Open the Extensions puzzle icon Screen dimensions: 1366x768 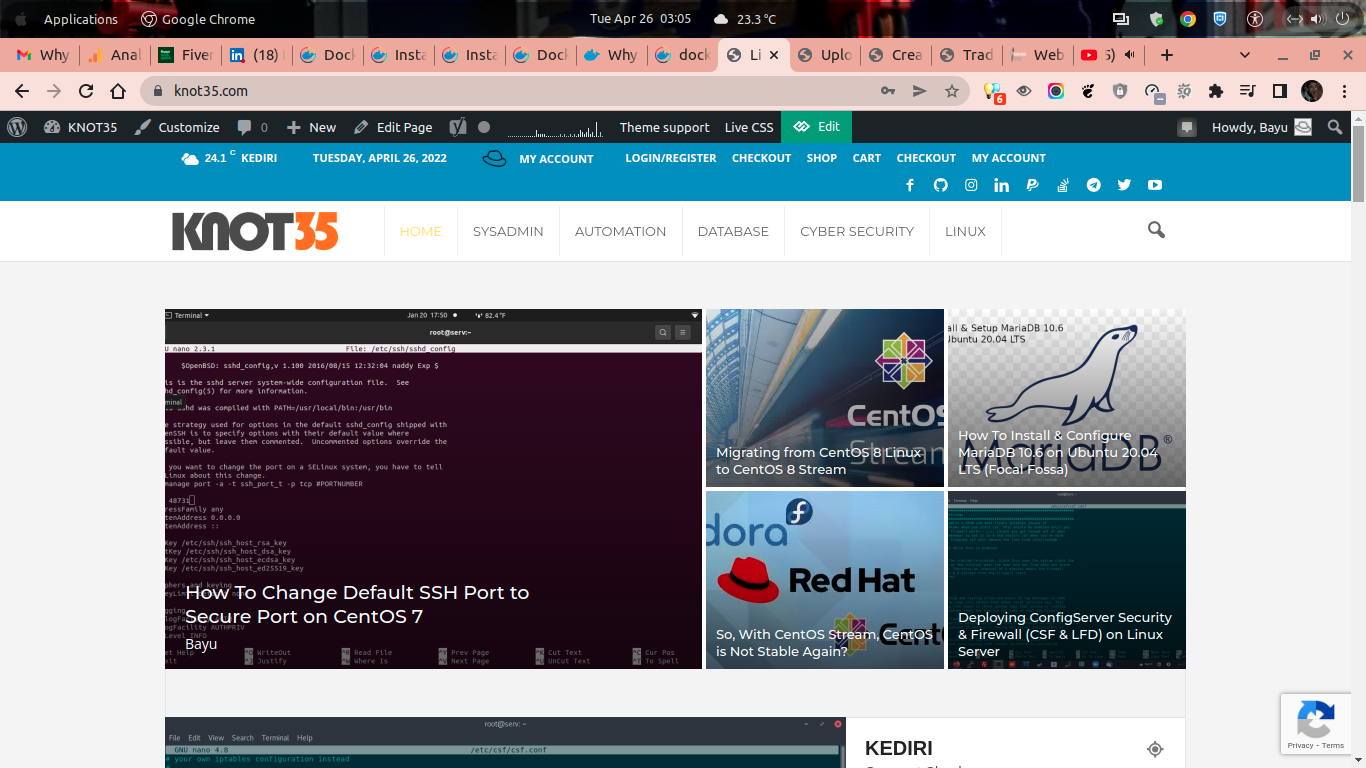1216,91
